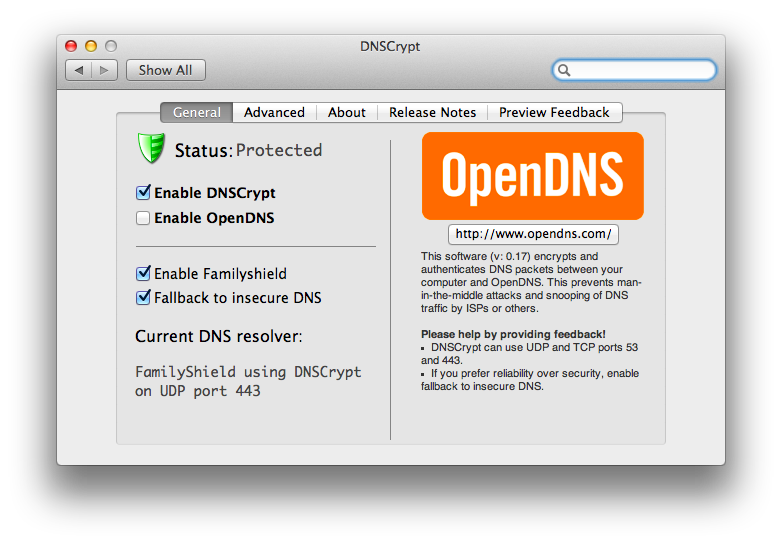This screenshot has height=544, width=782.
Task: Close the DNSCrypt window with red button
Action: pyautogui.click(x=71, y=46)
